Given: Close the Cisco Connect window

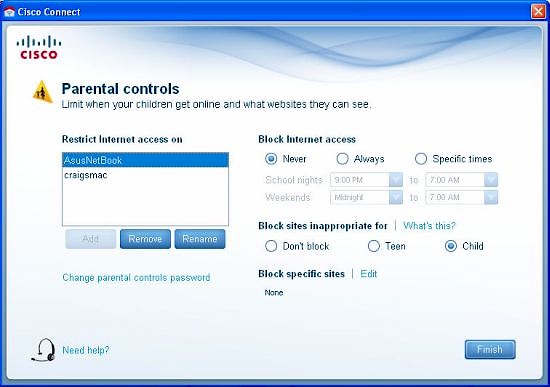Looking at the screenshot, I should [538, 12].
